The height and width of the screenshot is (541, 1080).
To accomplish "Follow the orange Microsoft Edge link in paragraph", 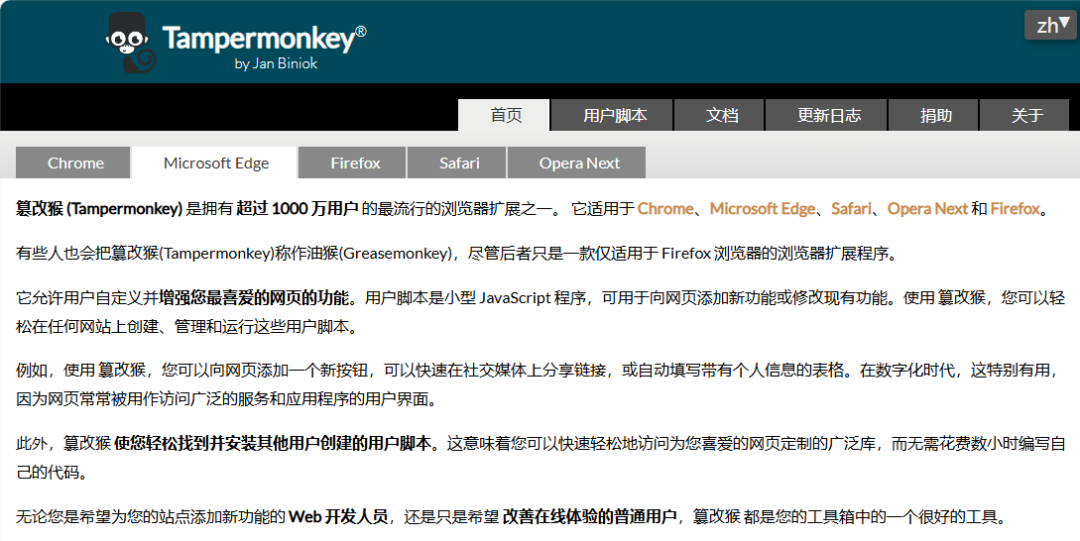I will [762, 208].
